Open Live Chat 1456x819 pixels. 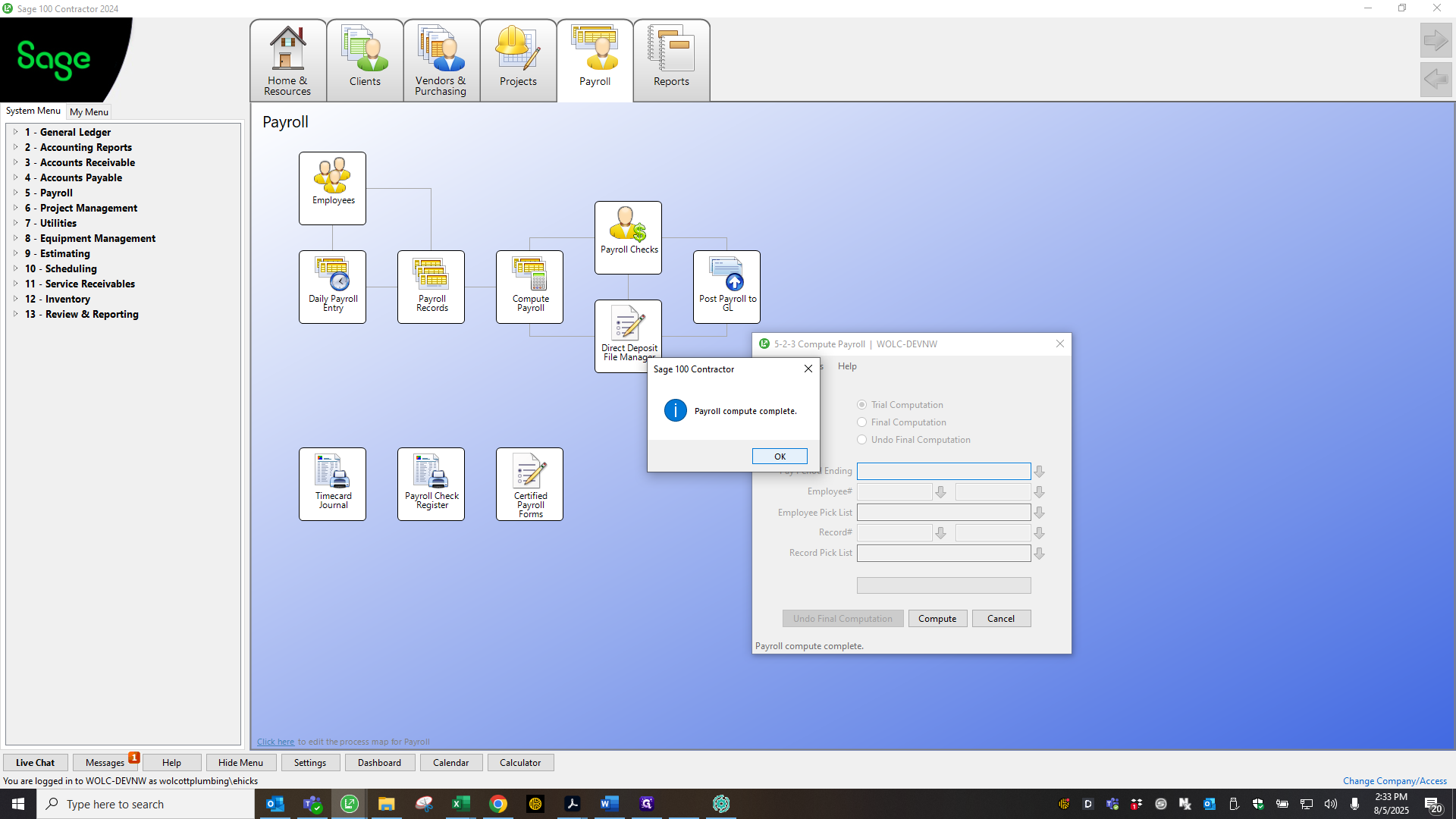pos(35,763)
